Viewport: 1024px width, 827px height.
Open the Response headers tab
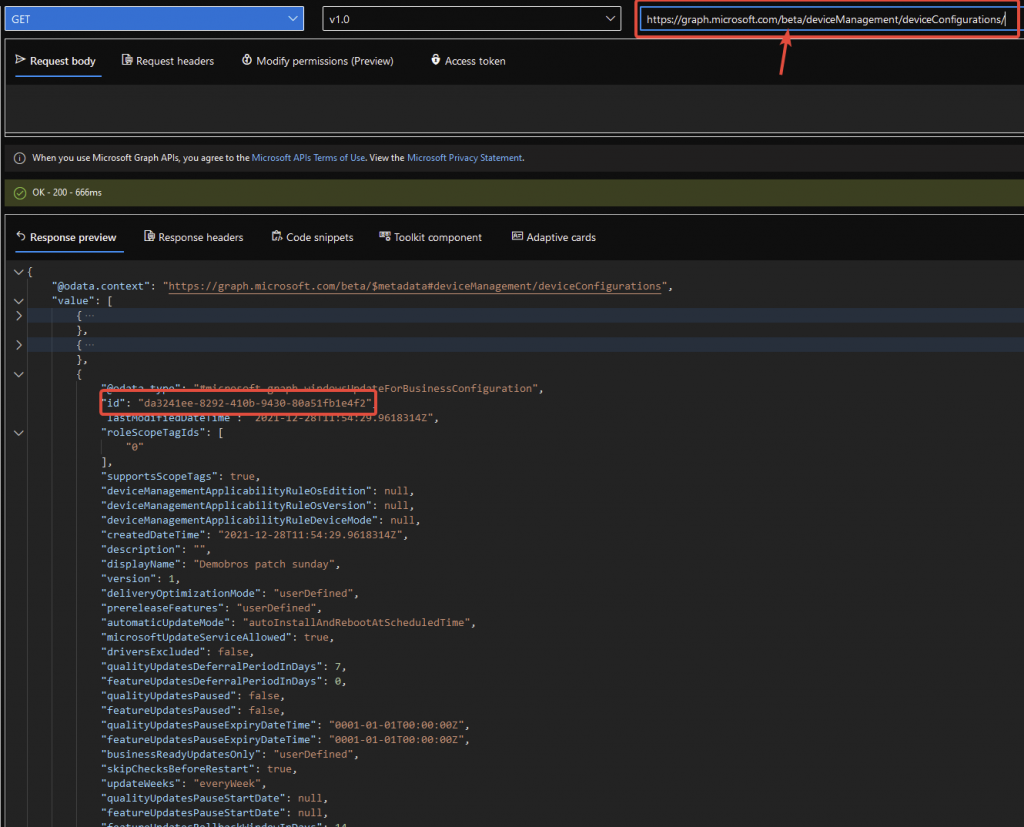coord(193,238)
